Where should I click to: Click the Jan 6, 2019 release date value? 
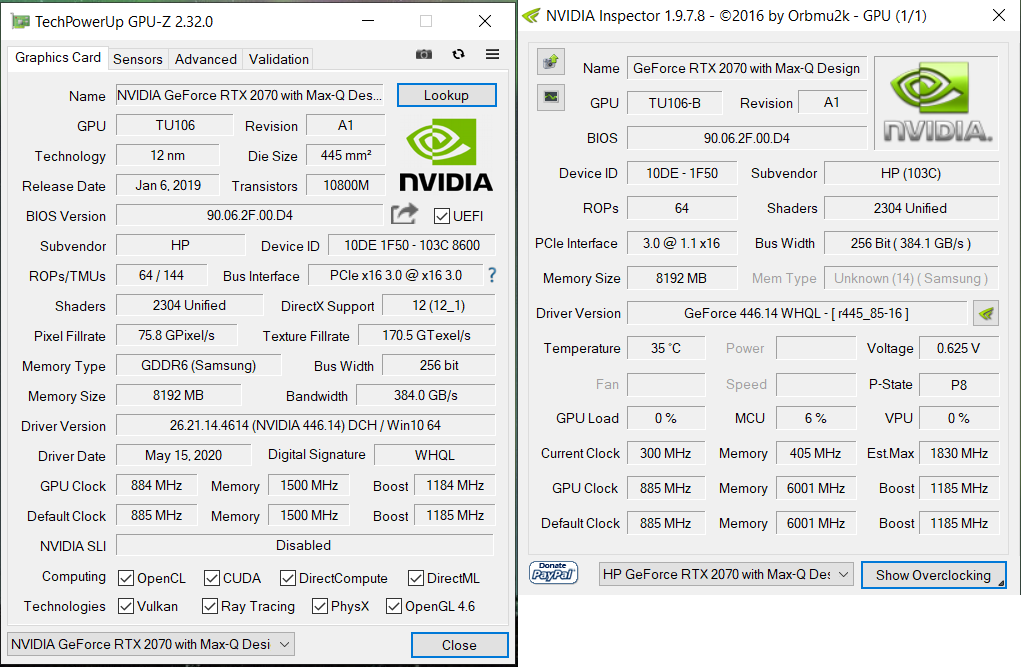[x=168, y=185]
